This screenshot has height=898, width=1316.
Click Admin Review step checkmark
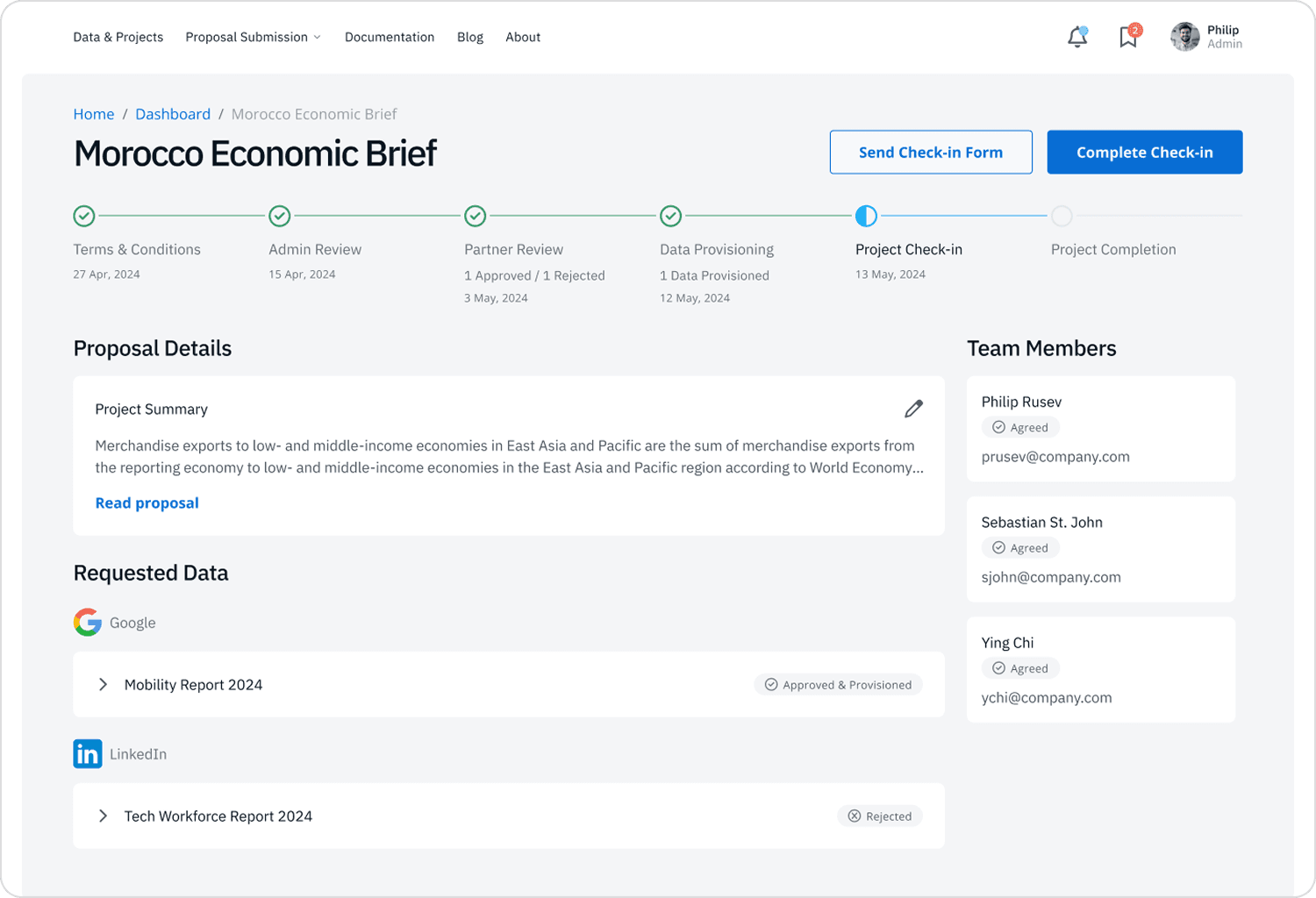(x=280, y=216)
